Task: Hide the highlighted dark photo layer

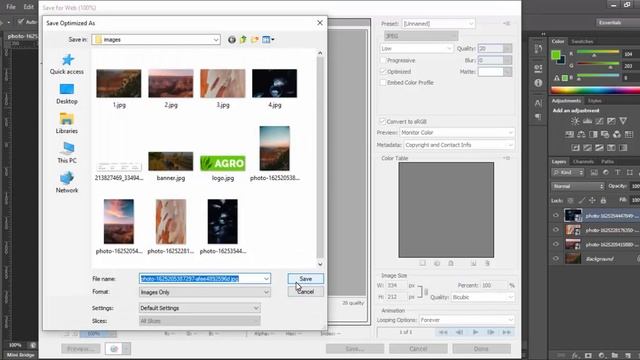Action: pyautogui.click(x=556, y=216)
